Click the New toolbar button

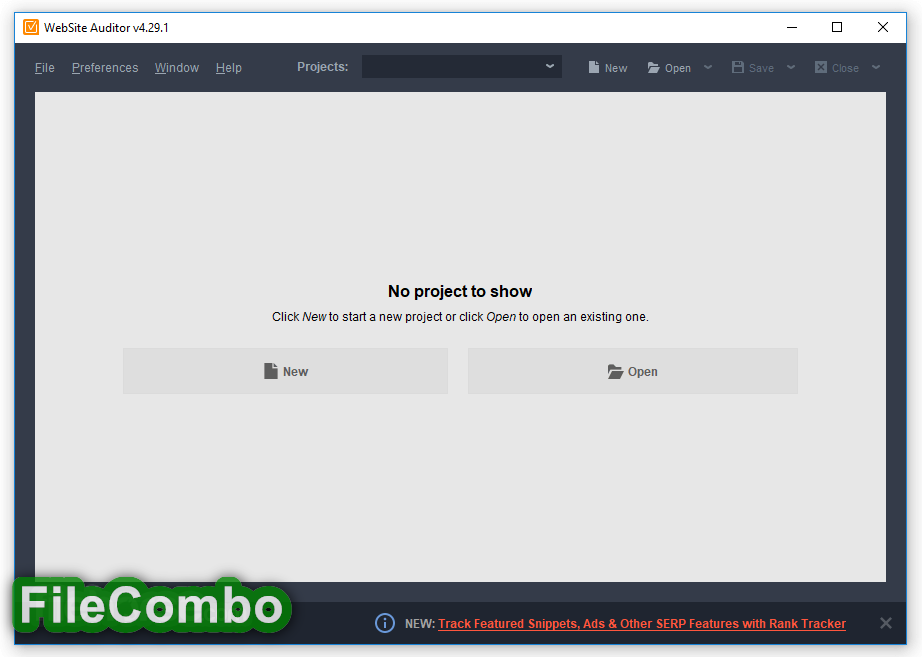click(608, 68)
